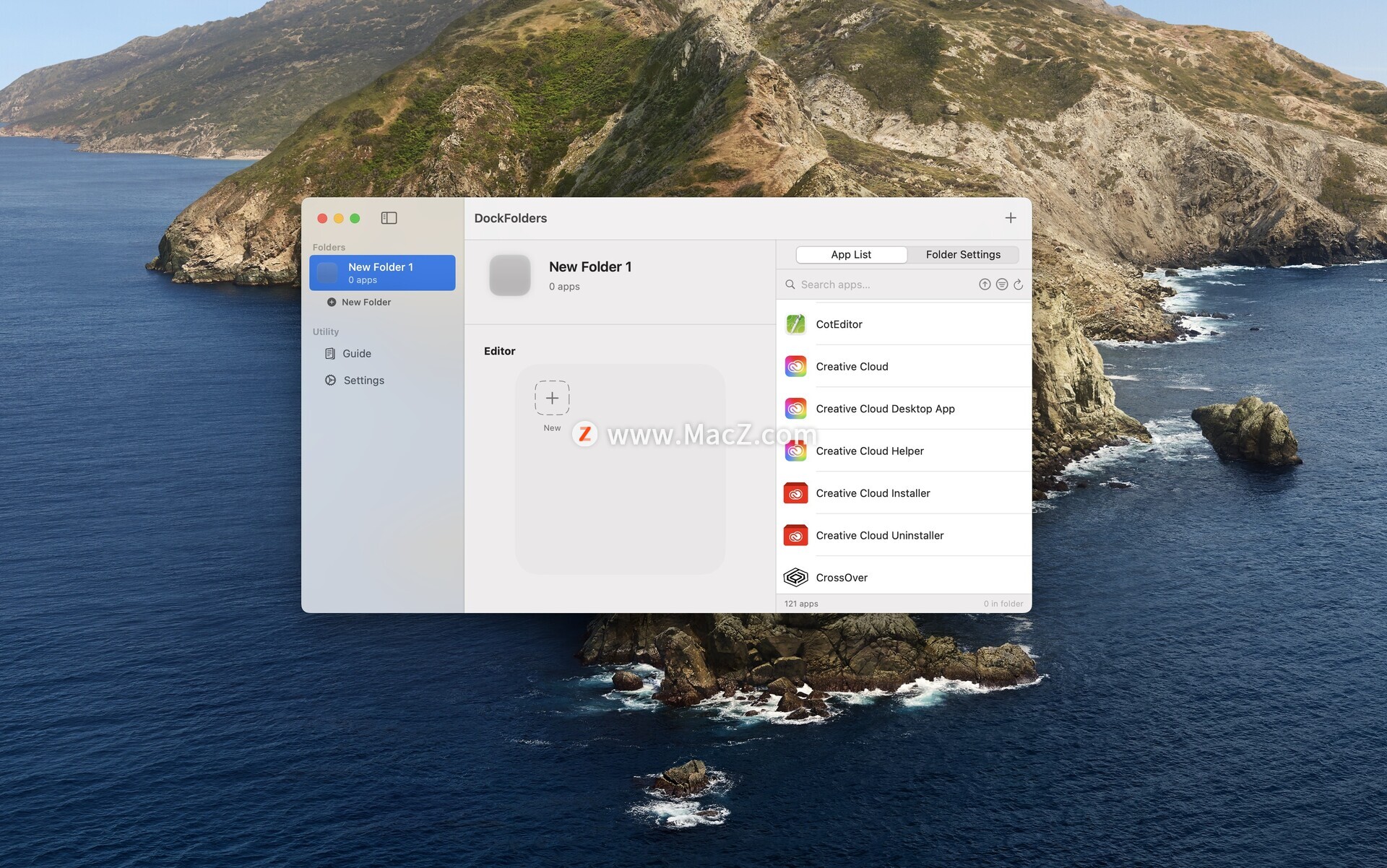
Task: Switch to the App List tab
Action: coord(851,254)
